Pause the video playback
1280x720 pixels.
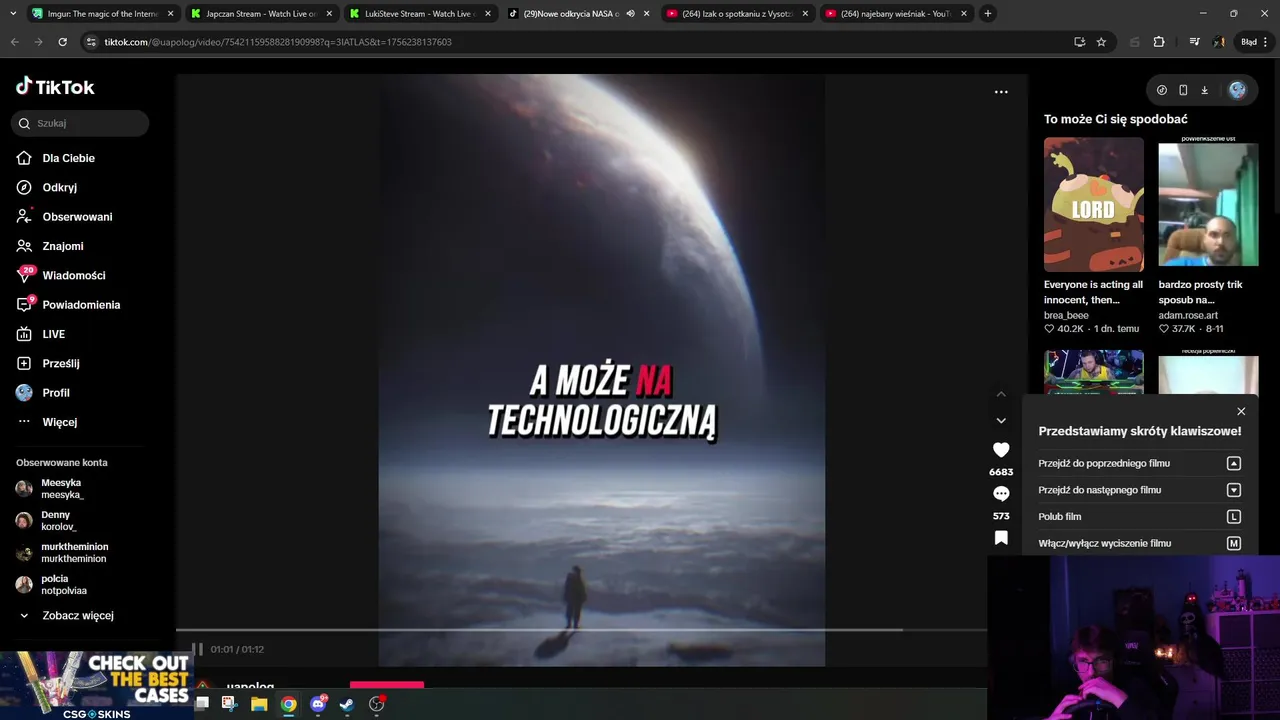197,649
